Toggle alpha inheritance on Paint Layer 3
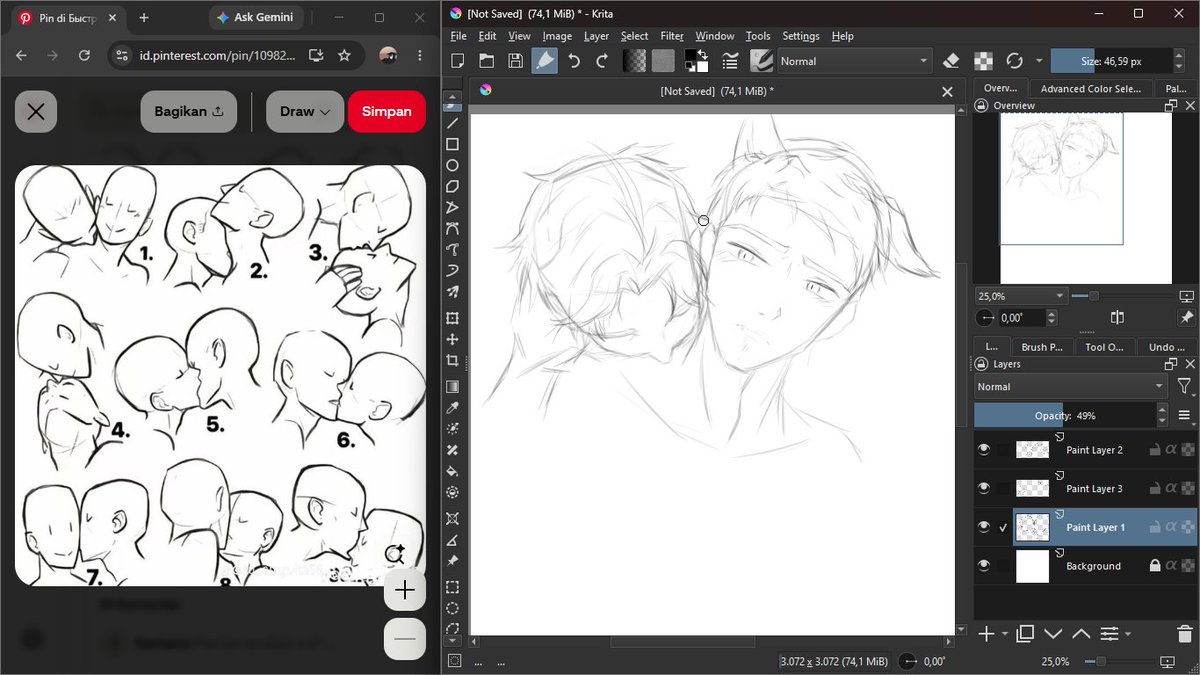This screenshot has height=675, width=1200. click(1171, 489)
